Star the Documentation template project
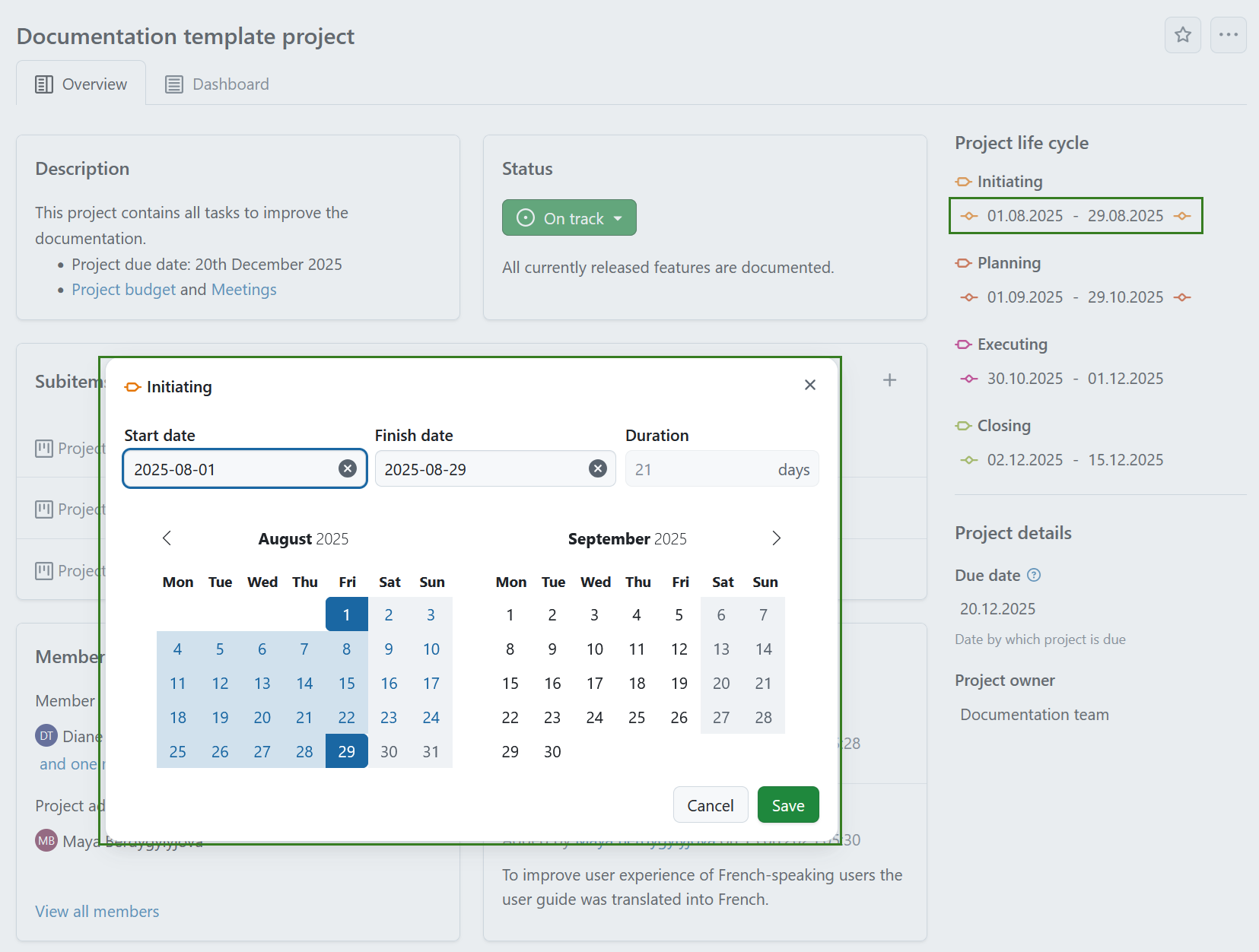The height and width of the screenshot is (952, 1259). pyautogui.click(x=1183, y=35)
